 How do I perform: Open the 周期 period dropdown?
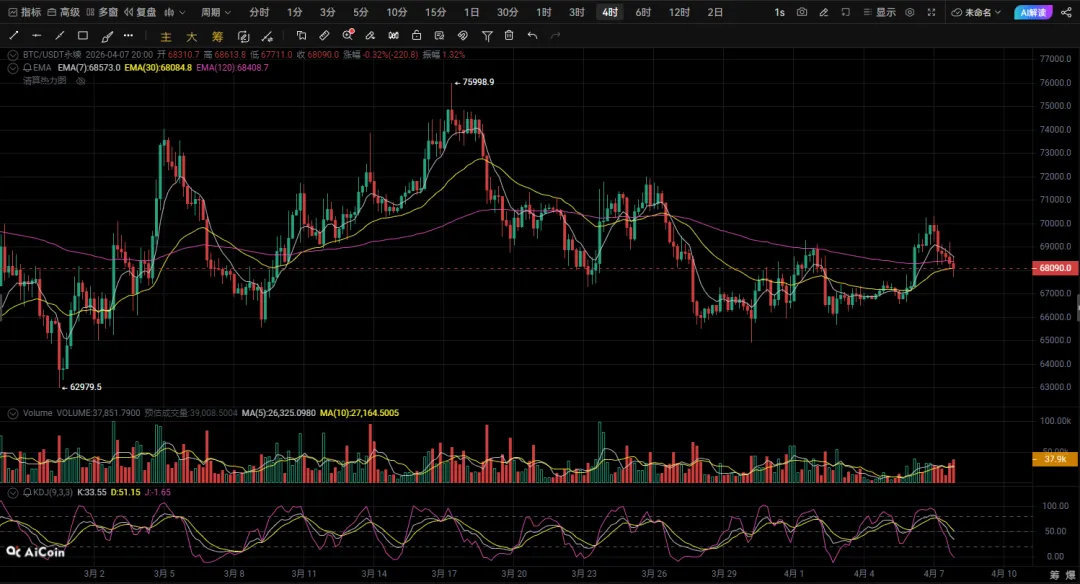216,12
